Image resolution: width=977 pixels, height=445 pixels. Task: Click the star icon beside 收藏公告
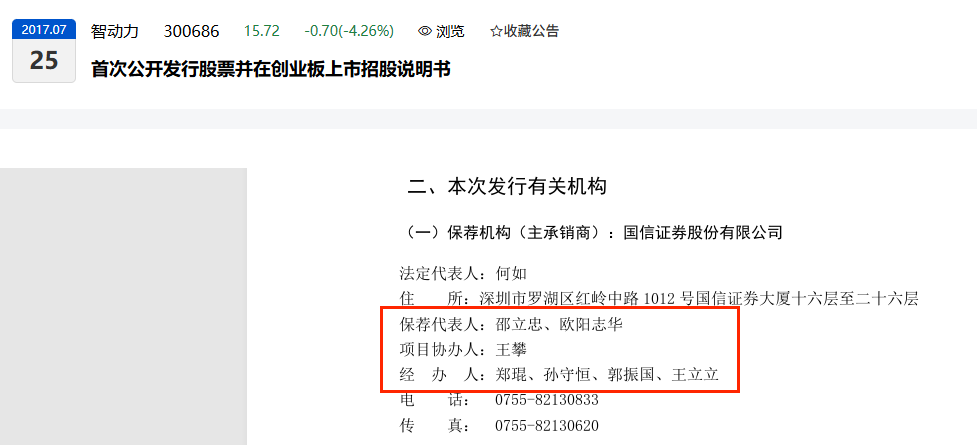(496, 31)
